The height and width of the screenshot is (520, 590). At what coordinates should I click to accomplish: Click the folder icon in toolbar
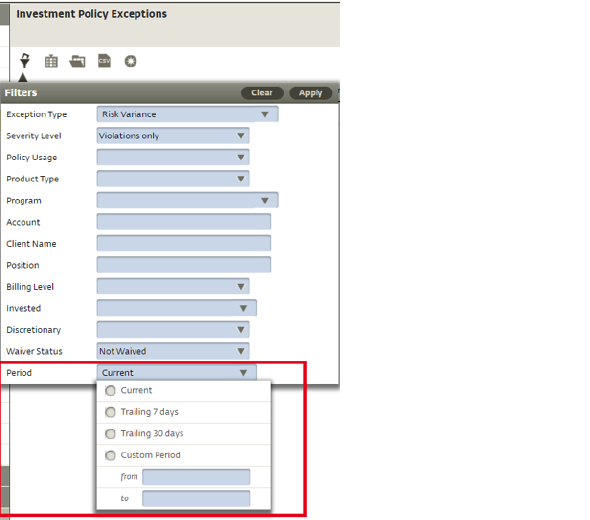tap(78, 61)
